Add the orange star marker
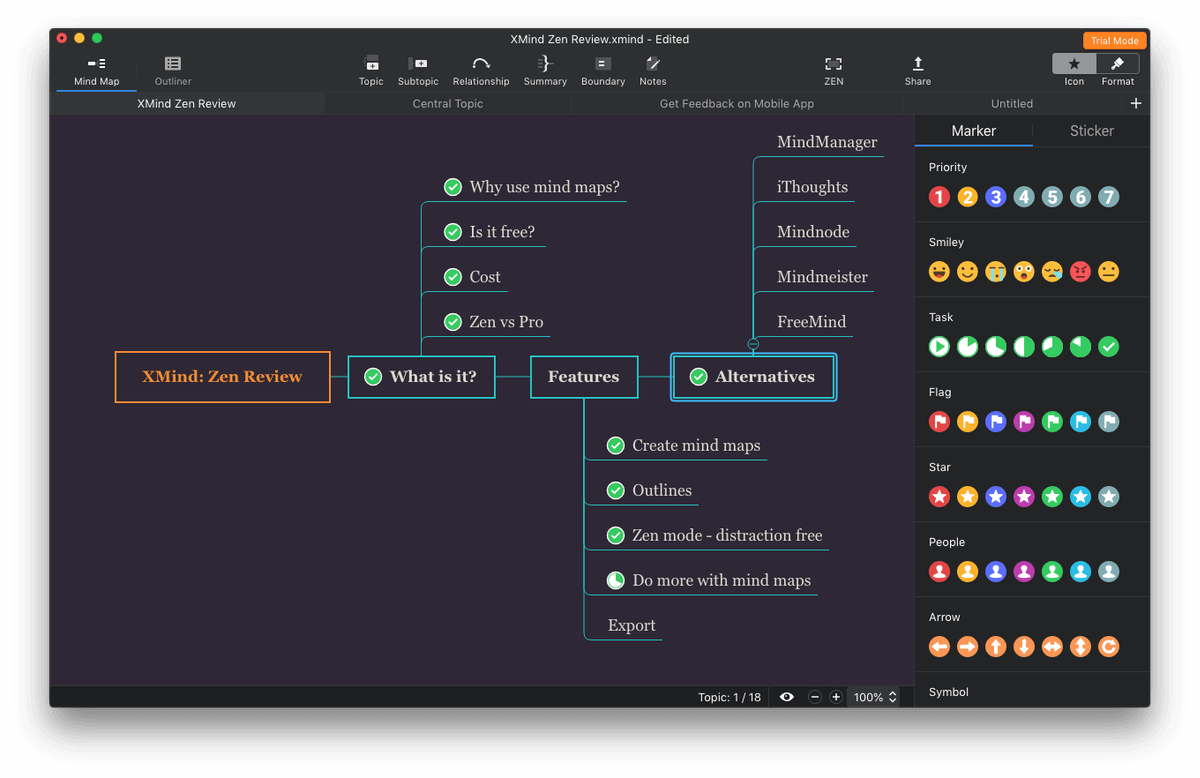Screen dimensions: 1200x778 pyautogui.click(x=967, y=497)
